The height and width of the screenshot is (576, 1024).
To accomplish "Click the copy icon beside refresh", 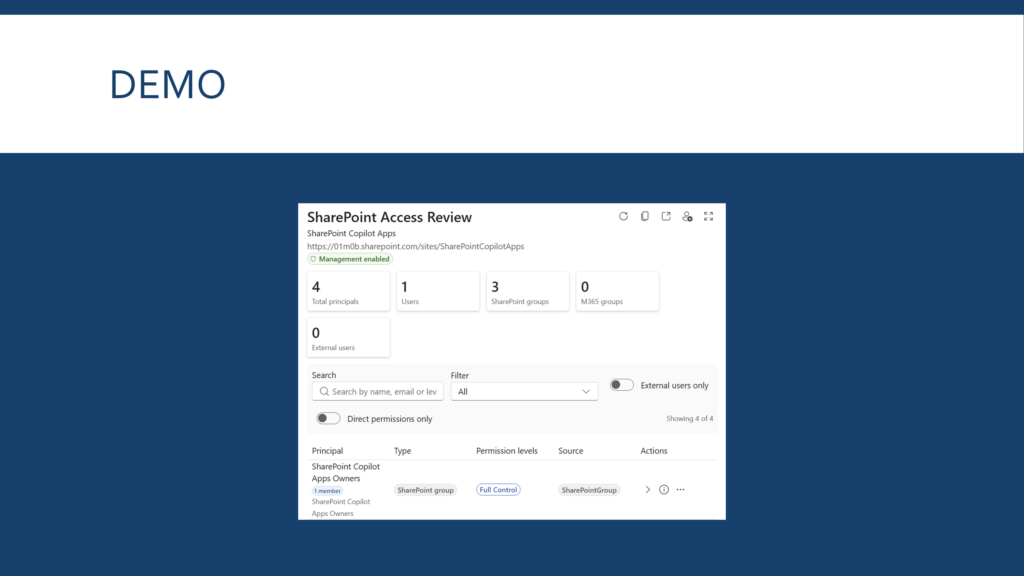I will click(645, 216).
